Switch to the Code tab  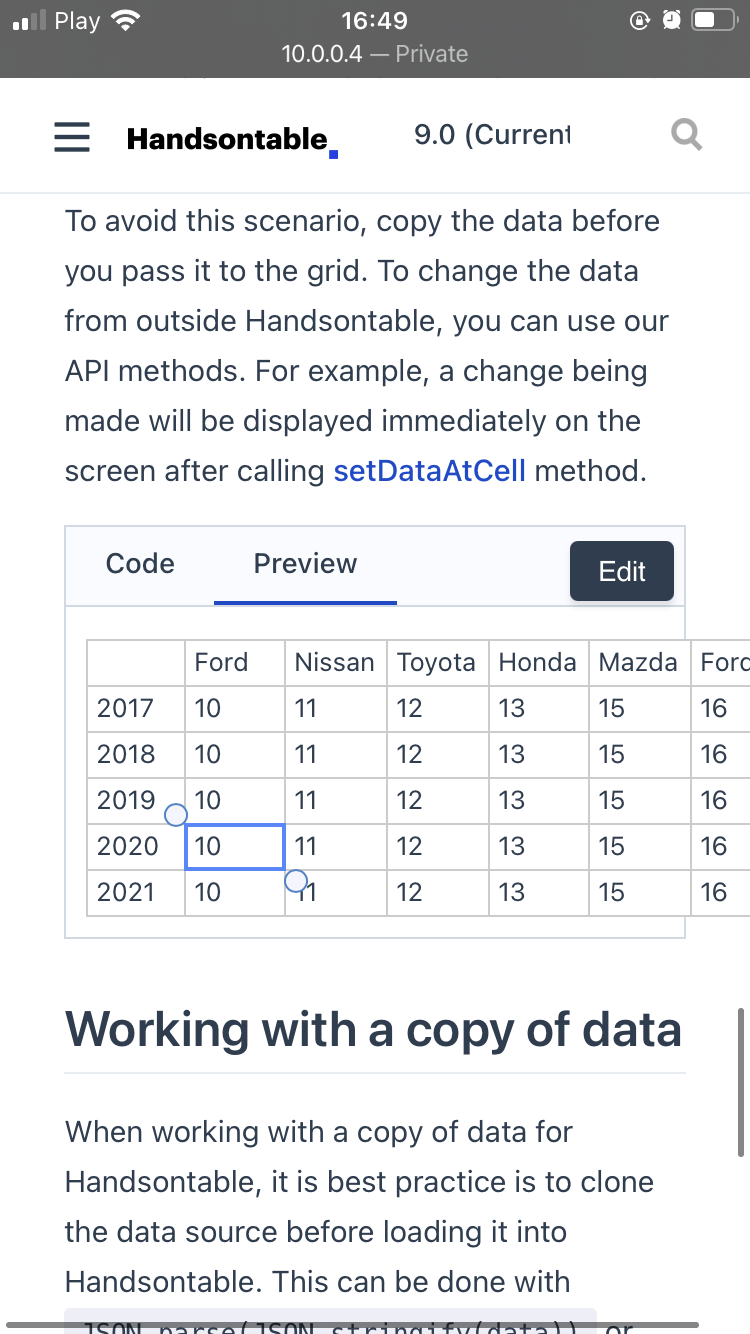click(139, 563)
